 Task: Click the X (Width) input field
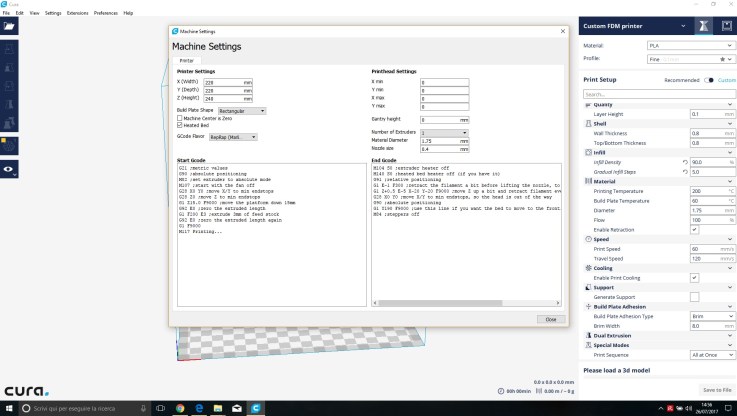228,82
